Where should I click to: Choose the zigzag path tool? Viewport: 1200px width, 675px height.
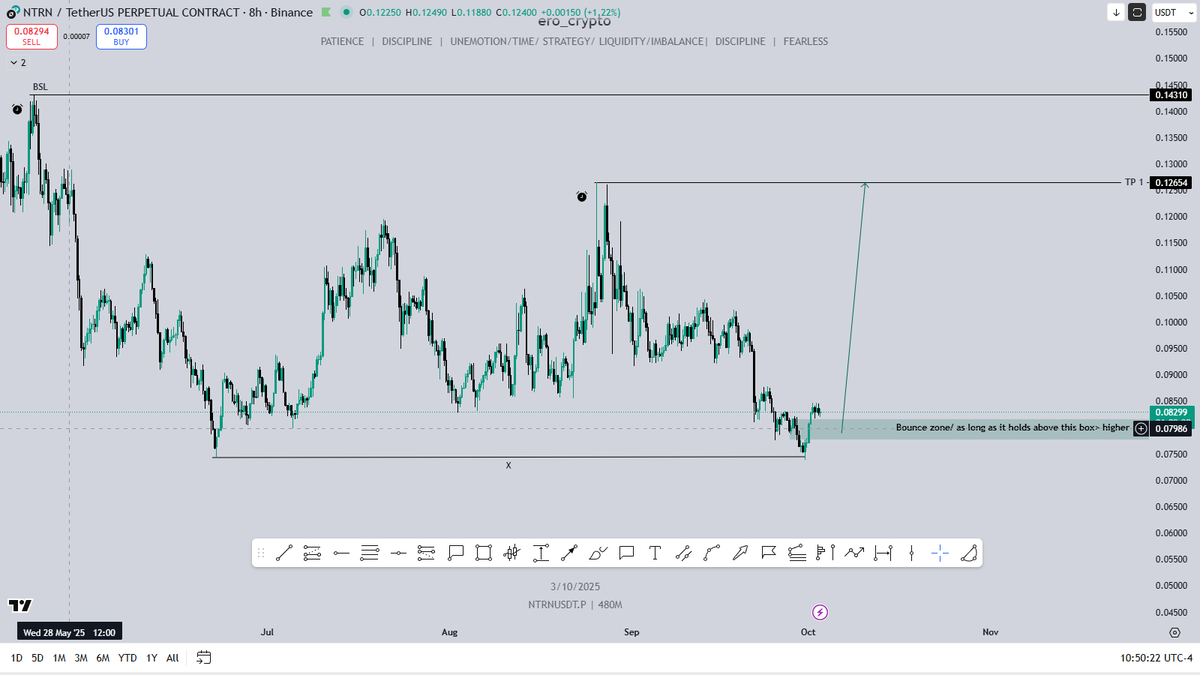pos(854,552)
